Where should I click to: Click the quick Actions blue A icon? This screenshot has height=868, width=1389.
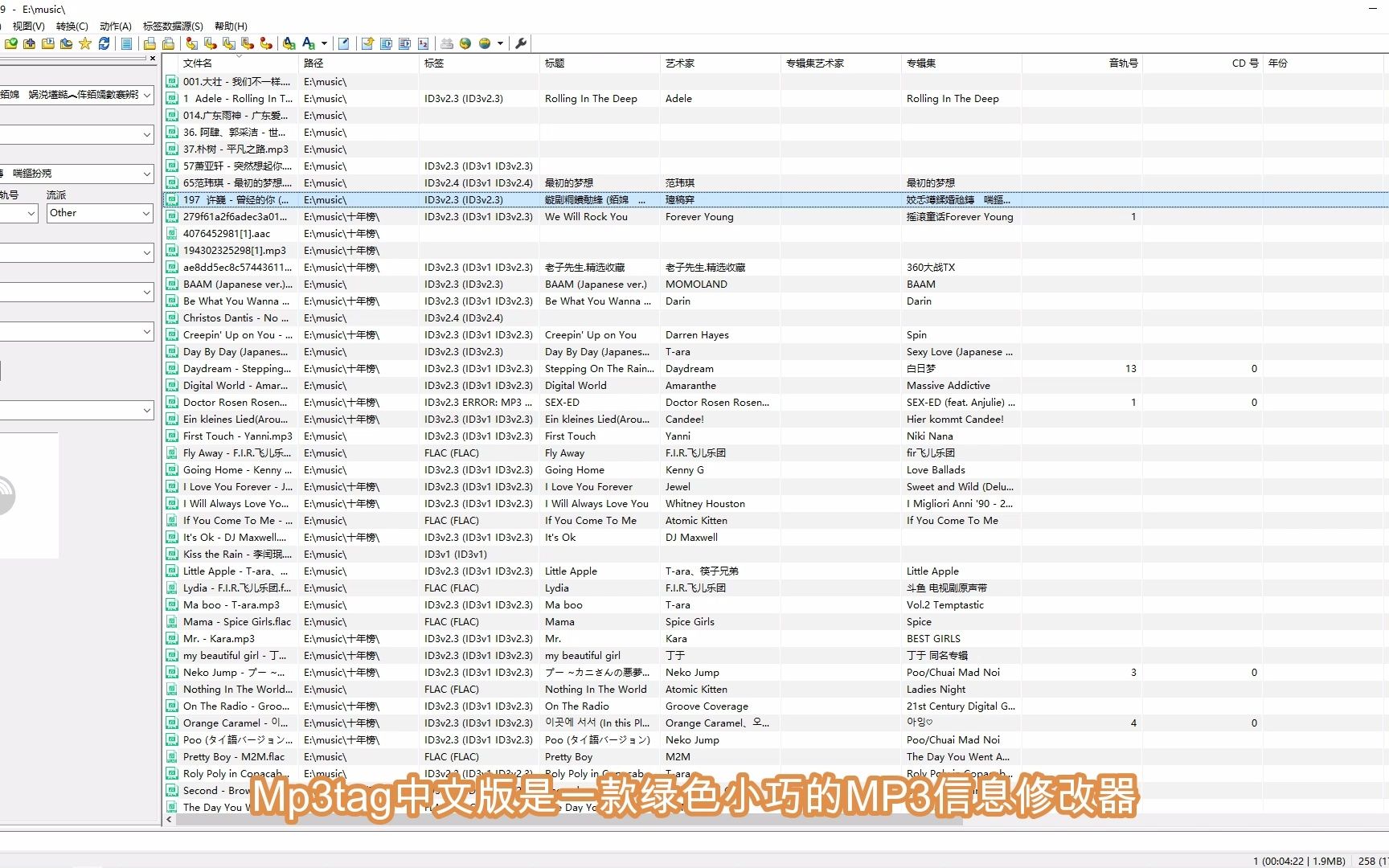(x=309, y=43)
